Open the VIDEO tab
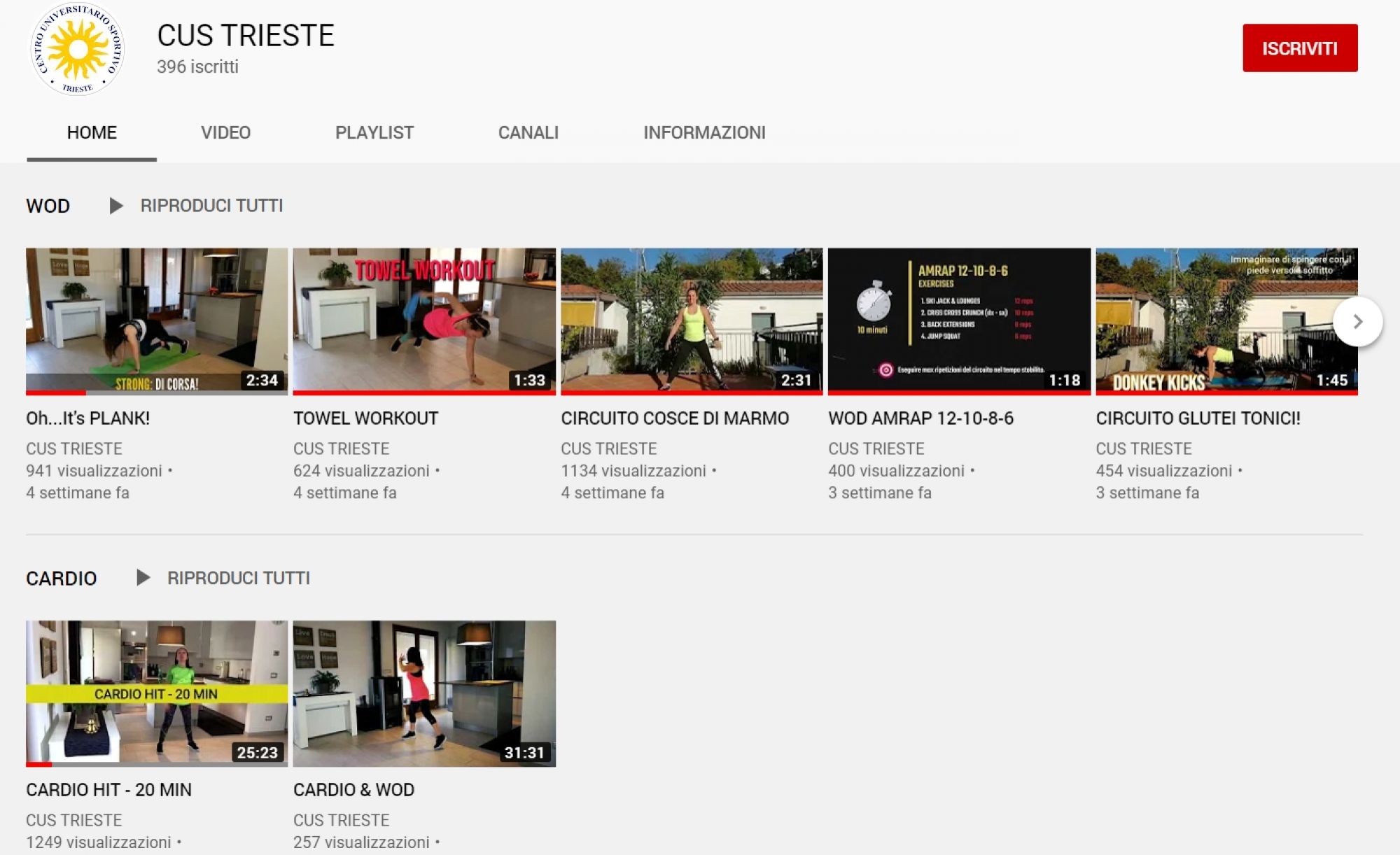This screenshot has width=1400, height=855. pos(225,133)
